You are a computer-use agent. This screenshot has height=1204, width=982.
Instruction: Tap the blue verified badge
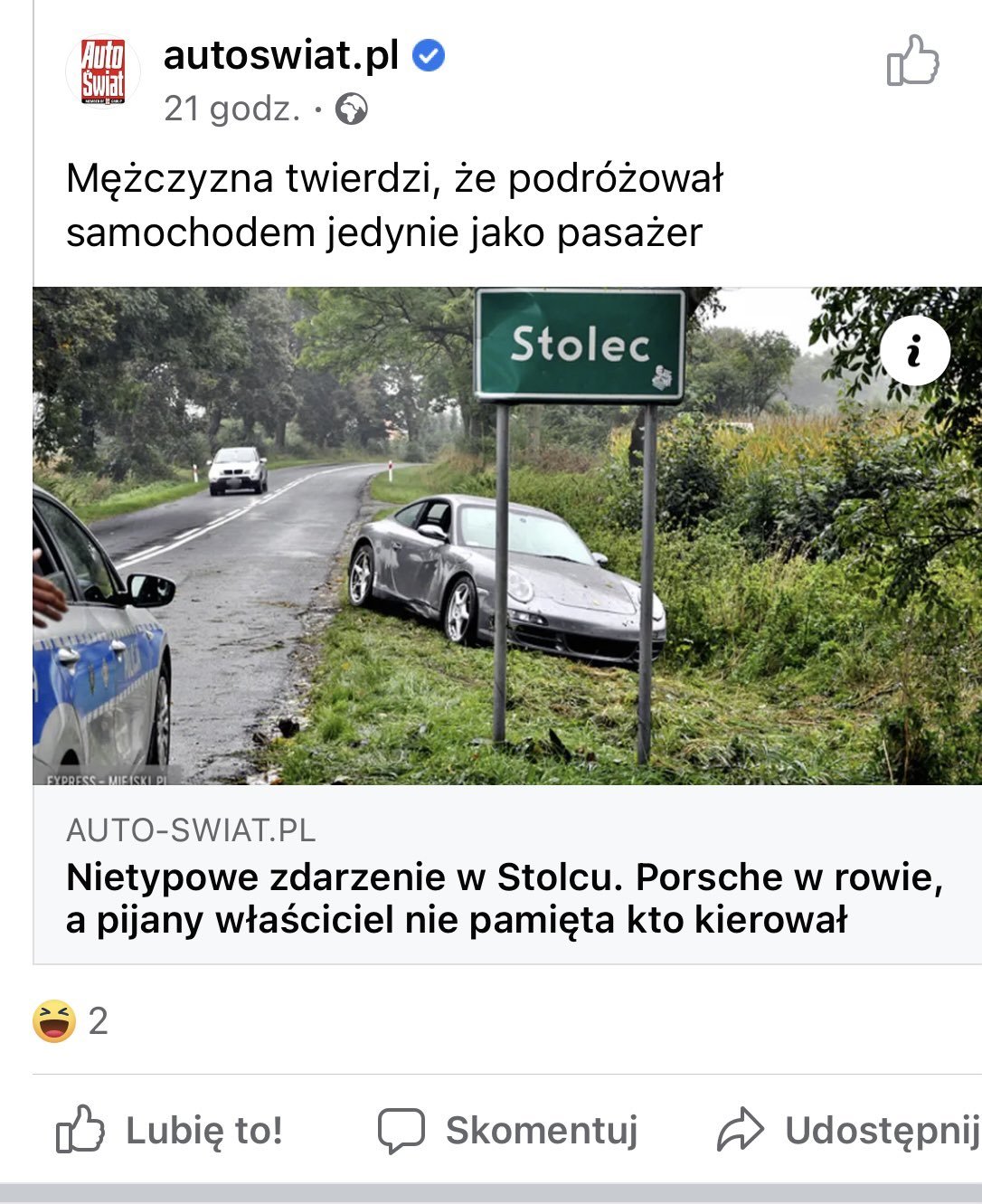pyautogui.click(x=429, y=56)
